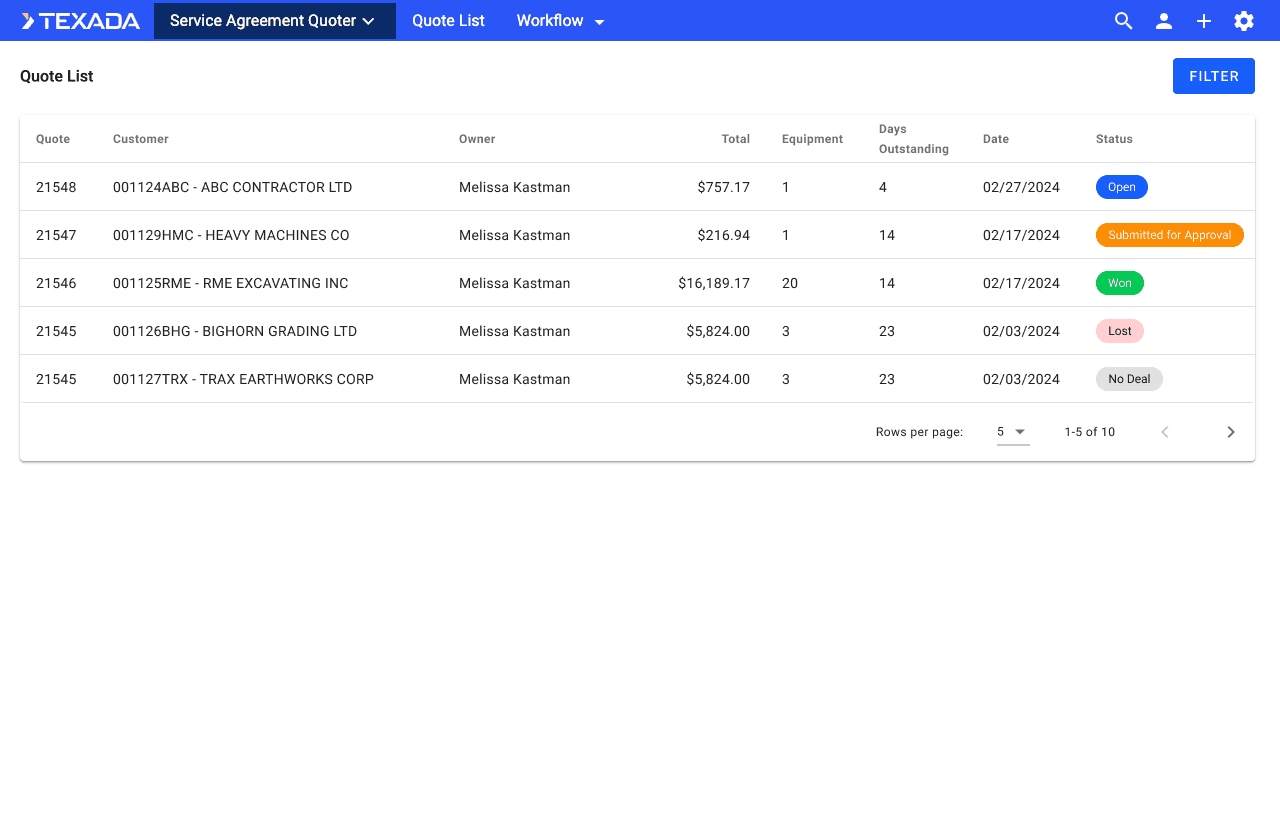Open the search icon in header
The image size is (1280, 832).
pos(1124,21)
